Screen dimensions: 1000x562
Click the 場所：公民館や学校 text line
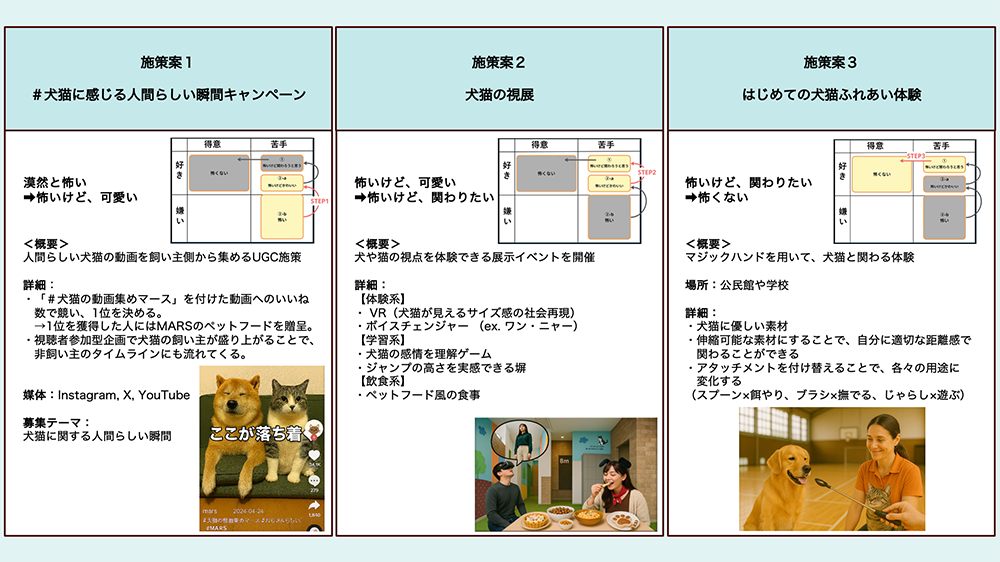tap(736, 285)
